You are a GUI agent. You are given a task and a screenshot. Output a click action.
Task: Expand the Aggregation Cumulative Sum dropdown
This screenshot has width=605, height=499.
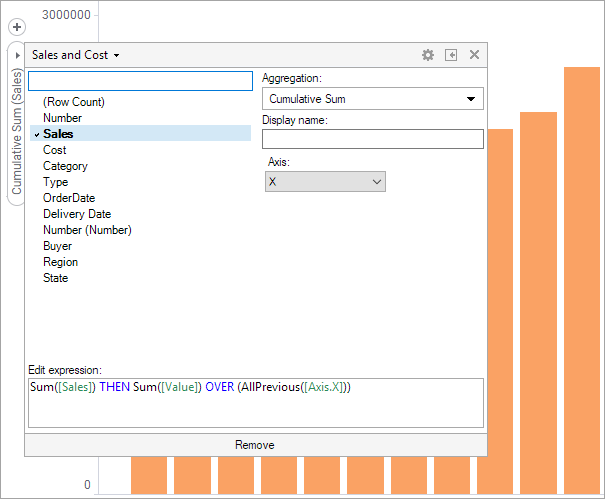coord(372,99)
